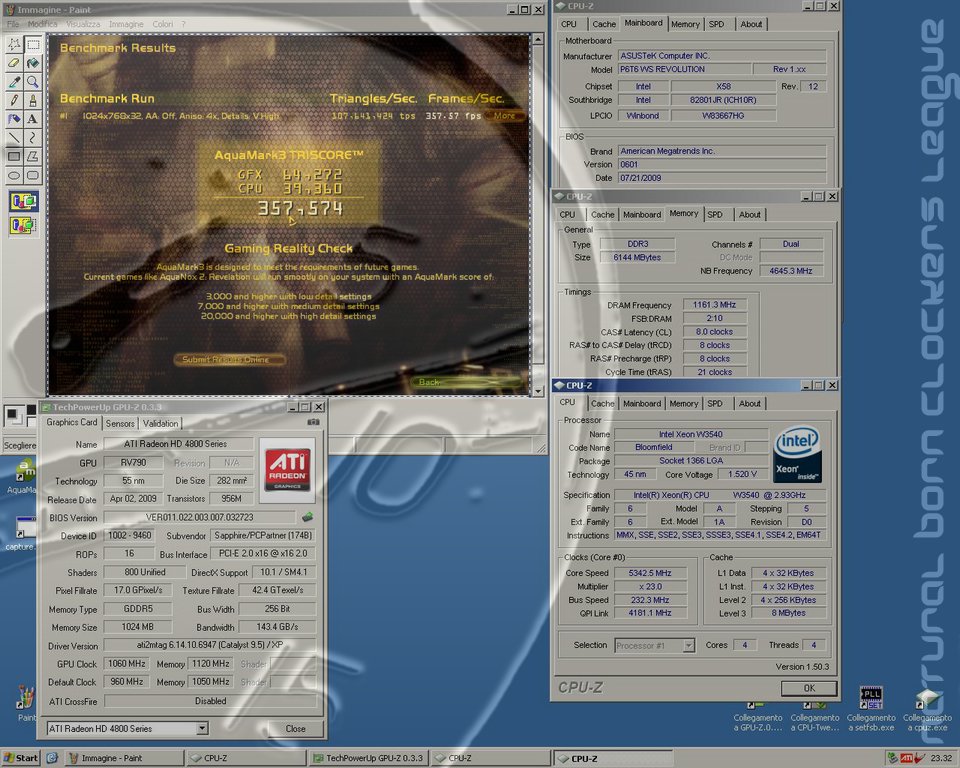The height and width of the screenshot is (768, 960).
Task: Open About tab in top CPU-Z Mainboard window
Action: 751,24
